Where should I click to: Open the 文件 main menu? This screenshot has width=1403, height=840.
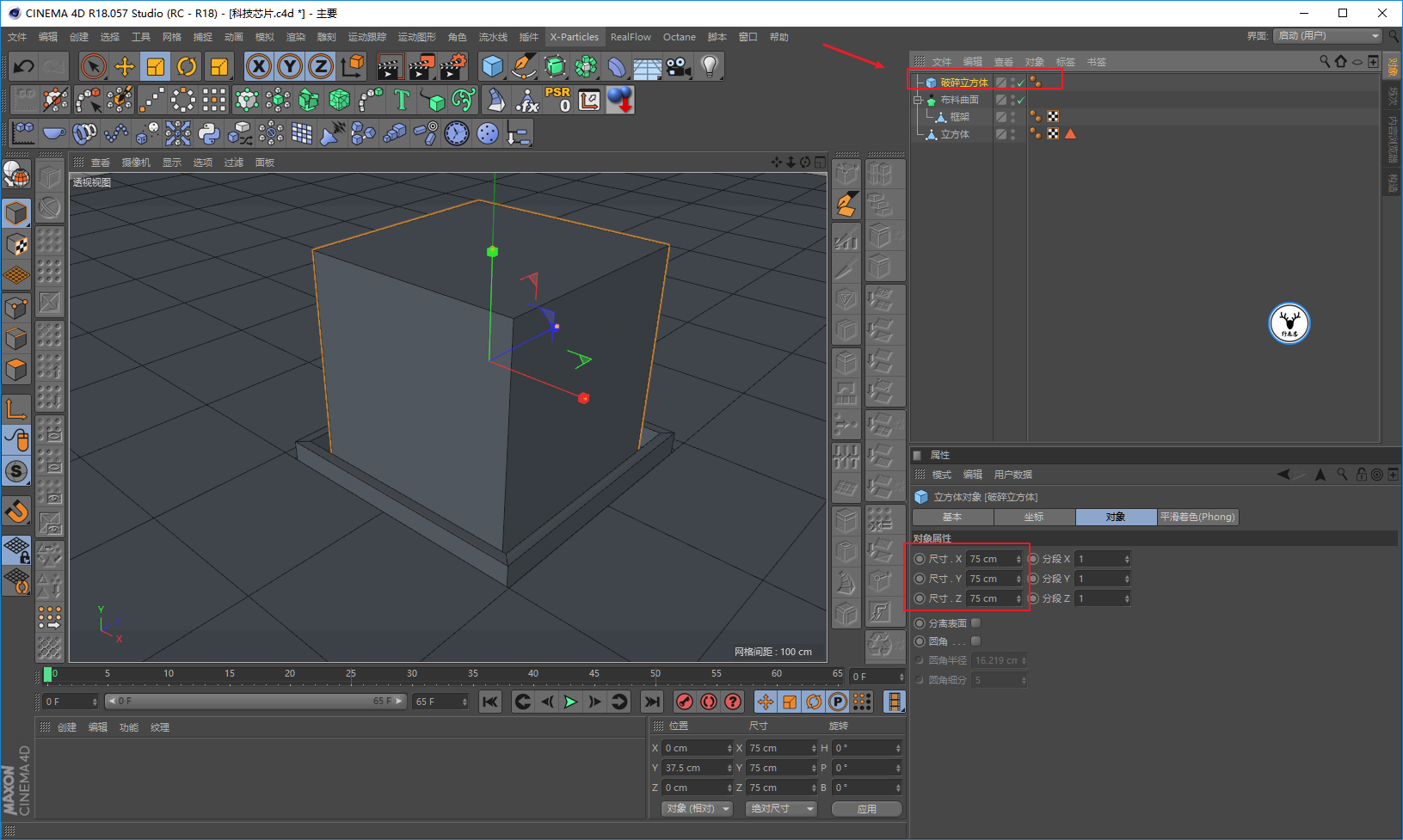17,37
